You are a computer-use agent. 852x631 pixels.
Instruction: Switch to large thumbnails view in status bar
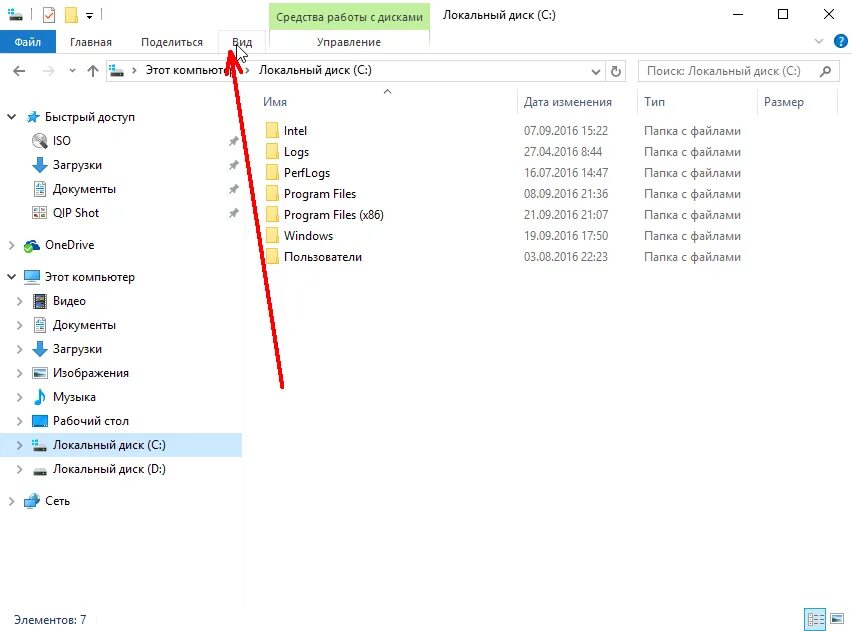coord(837,619)
